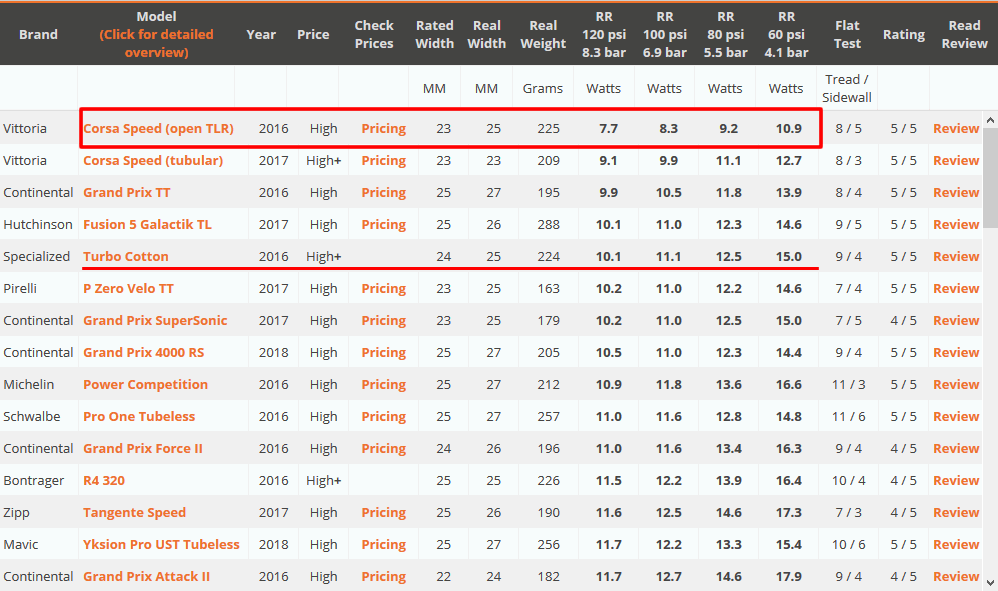
Task: Read Review of Power Competition
Action: coord(956,384)
